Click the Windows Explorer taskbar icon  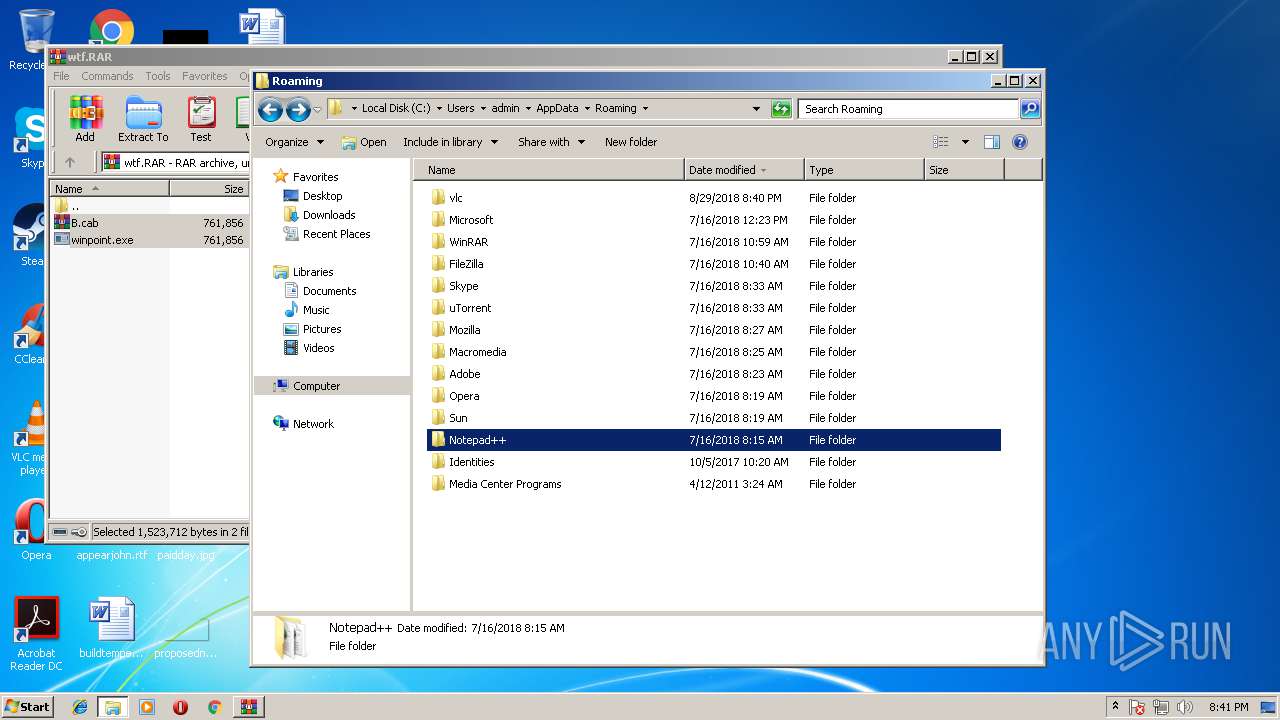tap(112, 707)
